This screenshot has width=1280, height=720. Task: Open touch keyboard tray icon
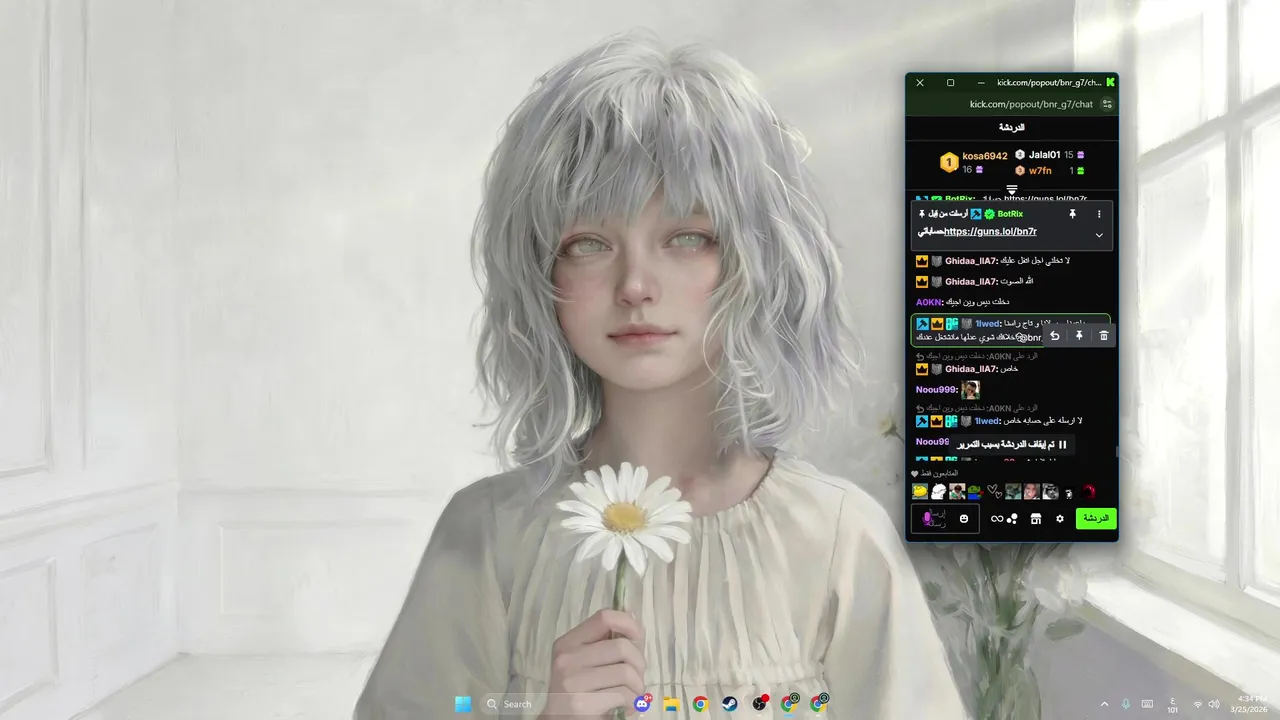1148,704
